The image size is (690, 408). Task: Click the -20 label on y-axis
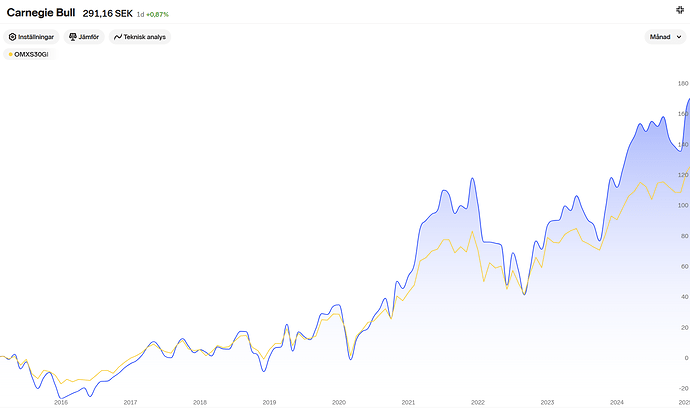click(x=682, y=388)
